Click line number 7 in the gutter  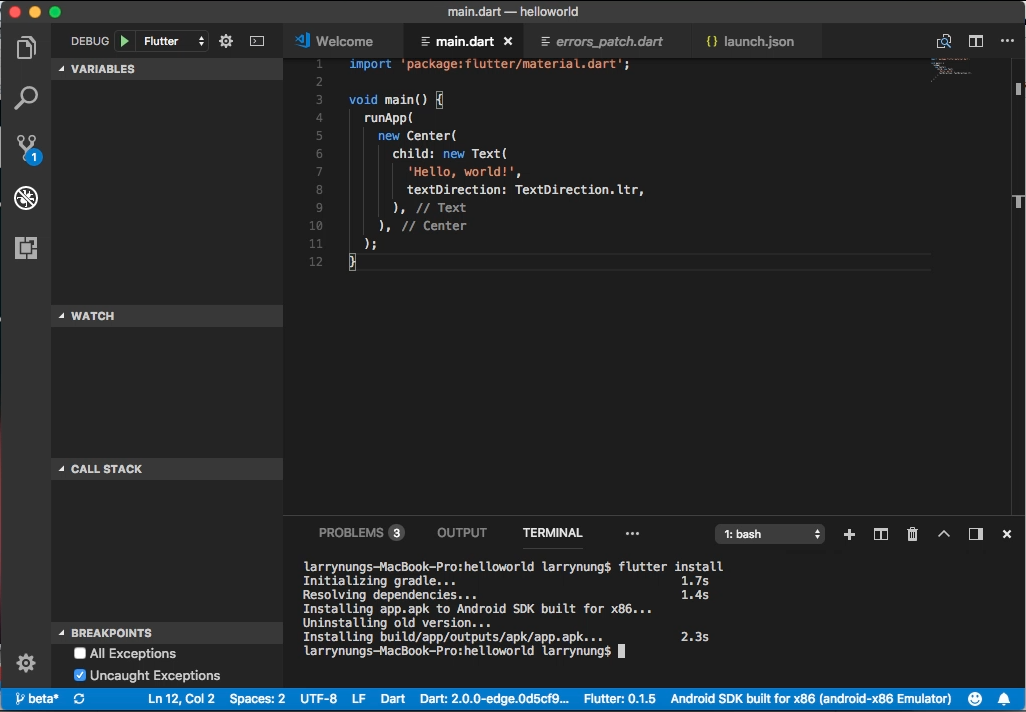coord(319,171)
